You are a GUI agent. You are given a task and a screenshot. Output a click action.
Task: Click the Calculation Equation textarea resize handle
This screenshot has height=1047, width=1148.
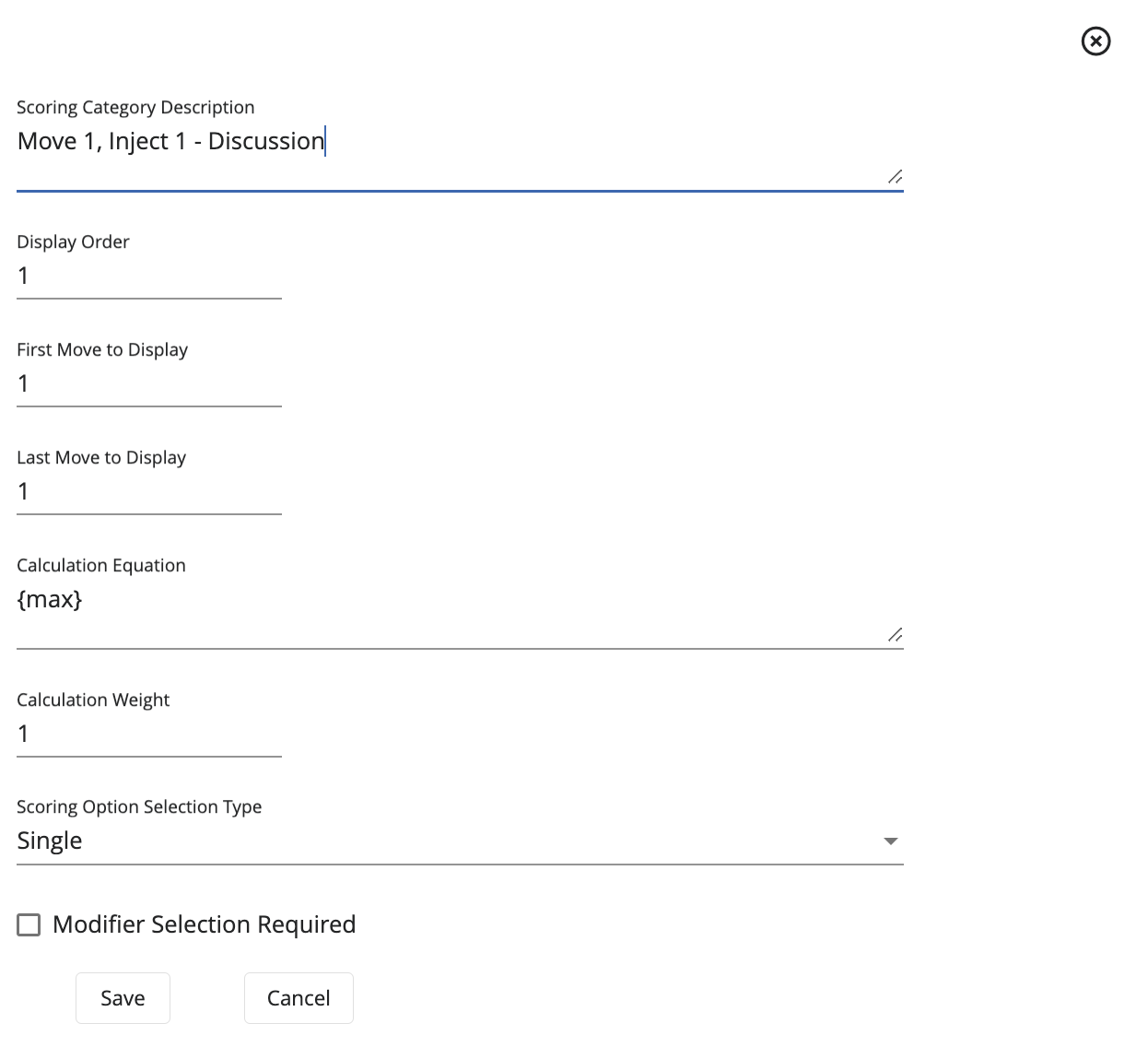[x=895, y=634]
